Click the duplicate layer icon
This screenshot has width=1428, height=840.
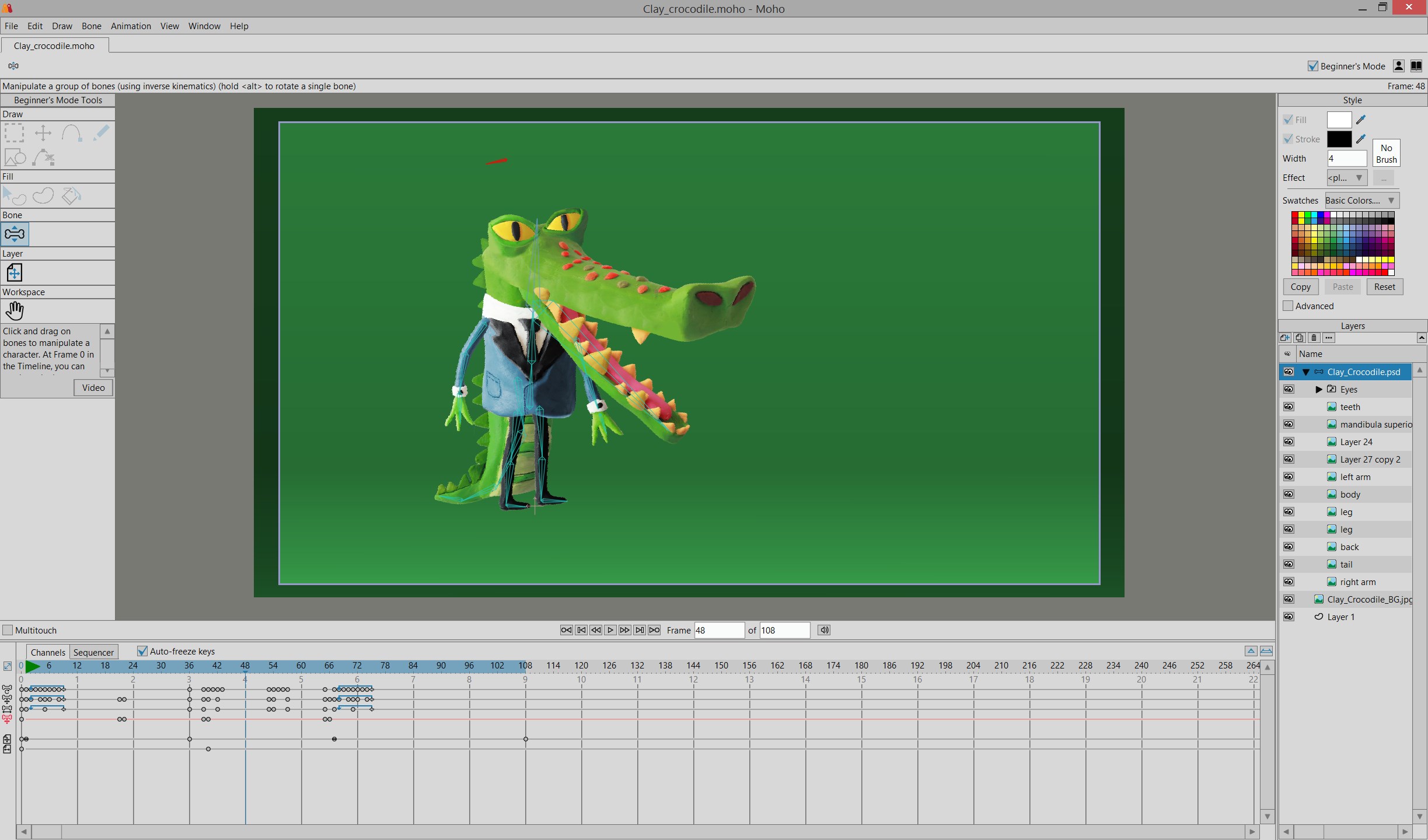[1299, 338]
